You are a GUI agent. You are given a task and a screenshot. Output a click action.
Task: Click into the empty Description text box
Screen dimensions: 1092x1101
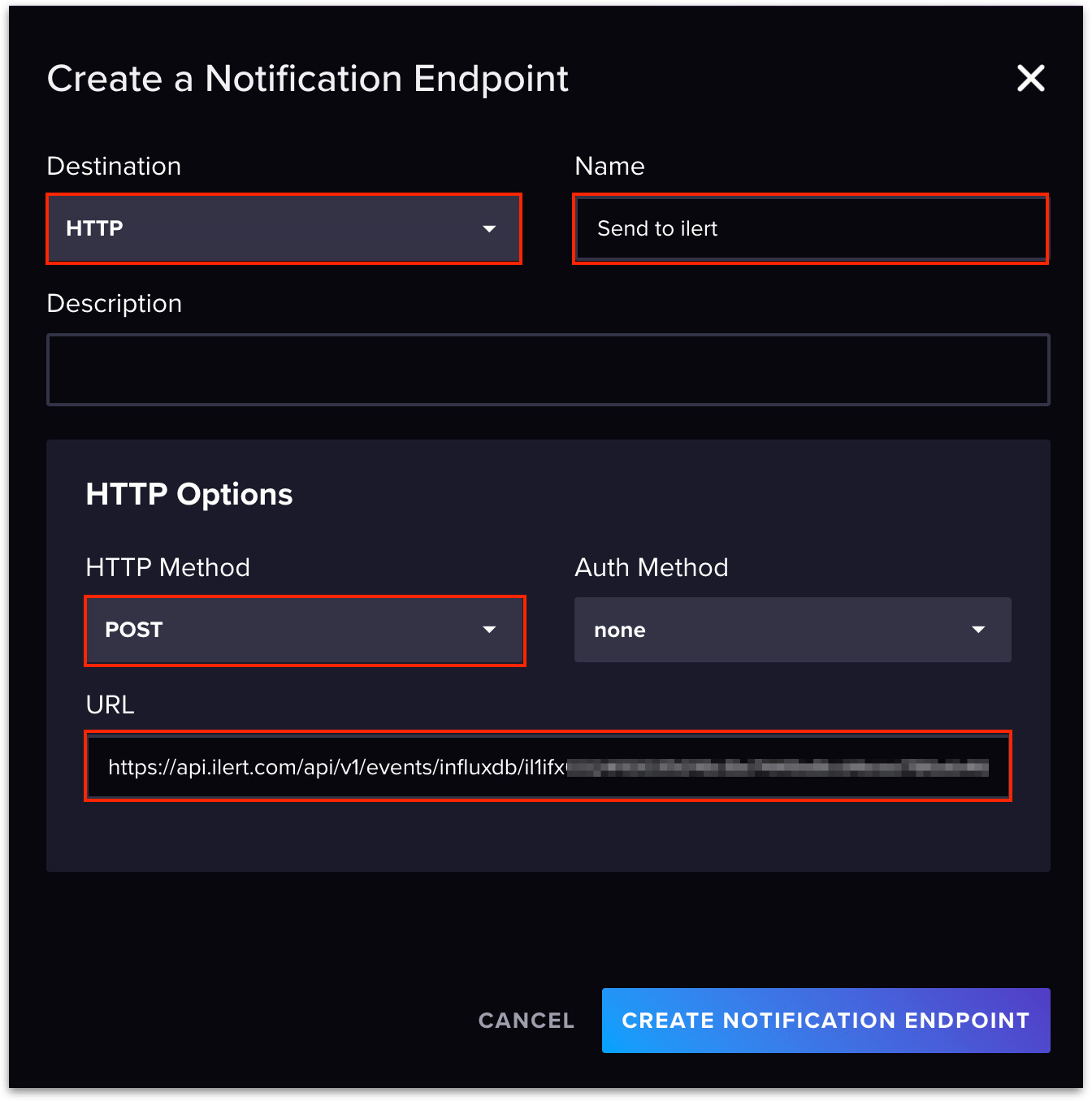548,370
